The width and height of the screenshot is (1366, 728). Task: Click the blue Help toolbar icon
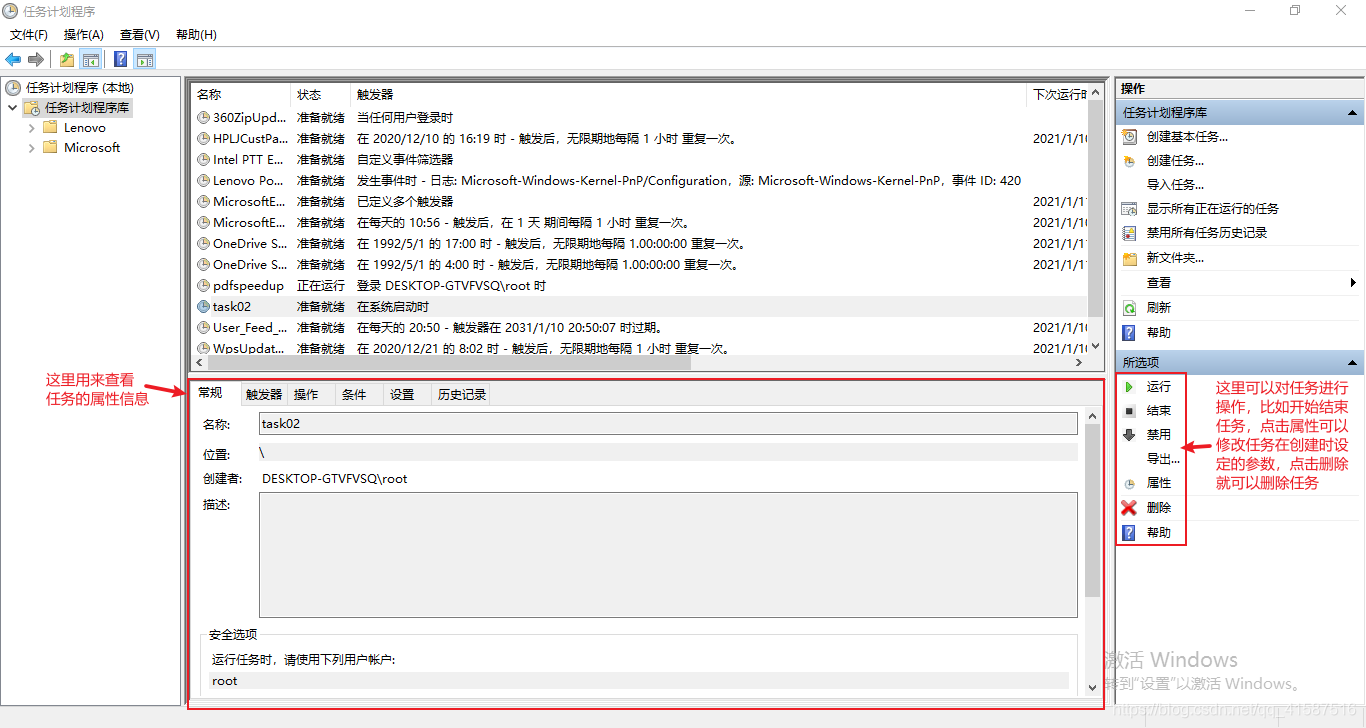pos(120,59)
